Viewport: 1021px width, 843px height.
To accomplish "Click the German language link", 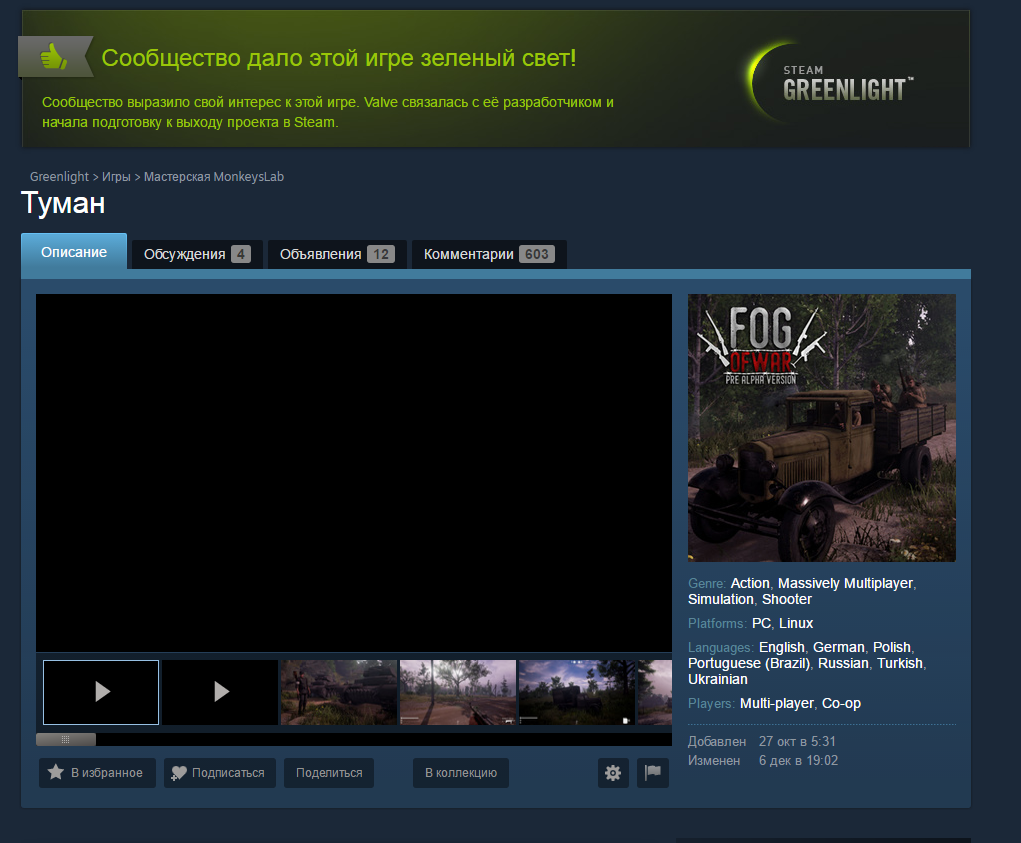I will pyautogui.click(x=839, y=648).
